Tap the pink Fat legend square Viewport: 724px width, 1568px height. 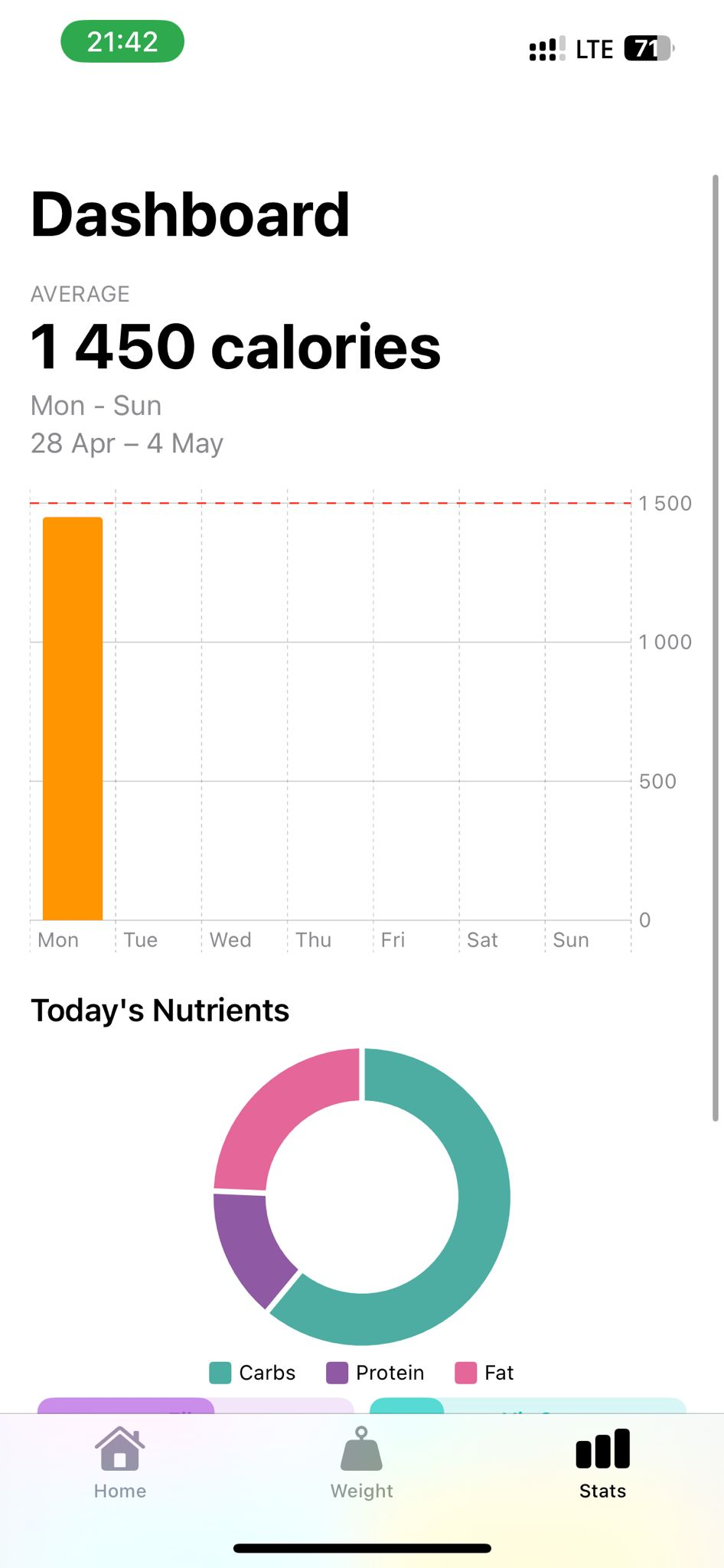465,1373
